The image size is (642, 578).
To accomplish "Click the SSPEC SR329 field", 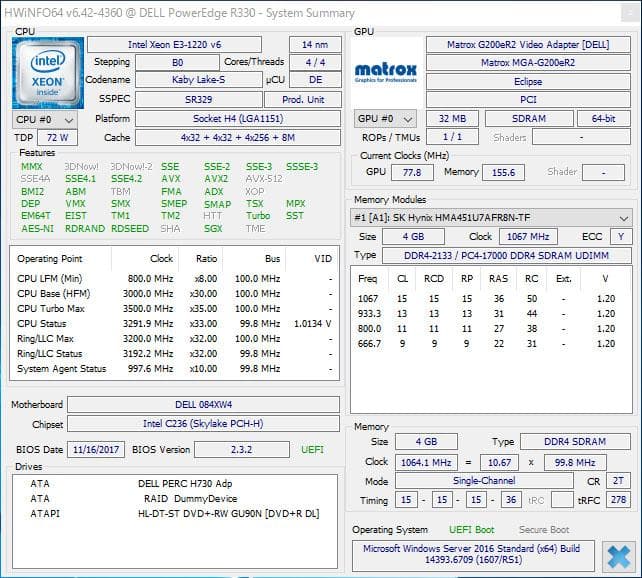I will (199, 99).
